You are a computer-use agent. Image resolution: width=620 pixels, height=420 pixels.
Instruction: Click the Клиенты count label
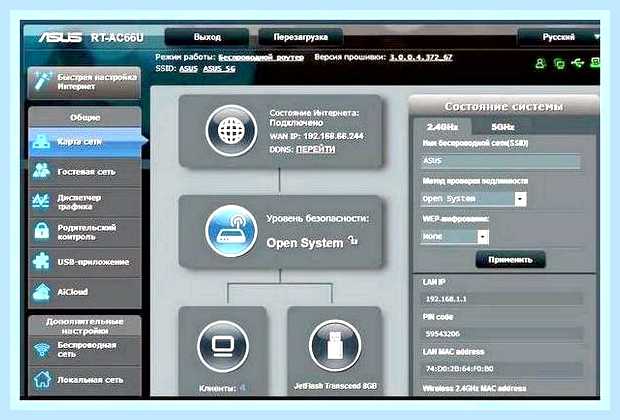point(222,388)
